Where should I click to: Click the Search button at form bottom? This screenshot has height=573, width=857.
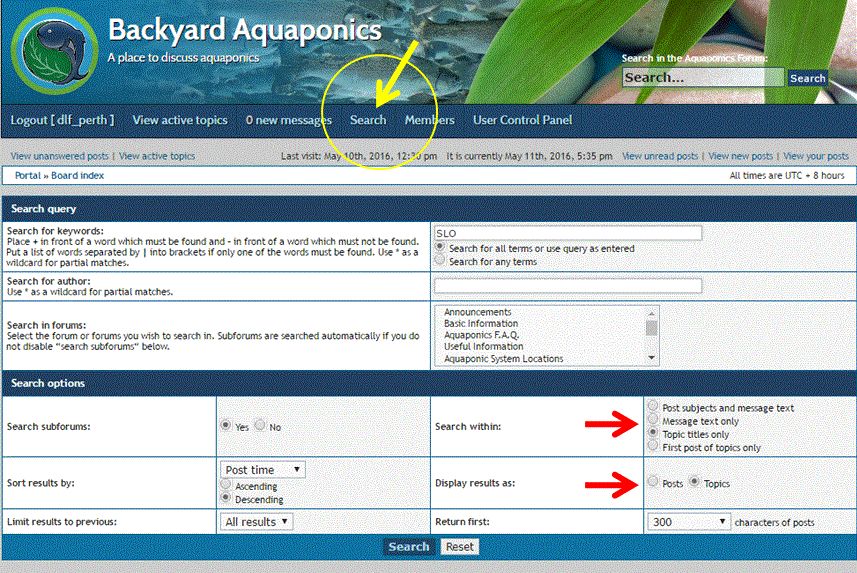click(409, 547)
